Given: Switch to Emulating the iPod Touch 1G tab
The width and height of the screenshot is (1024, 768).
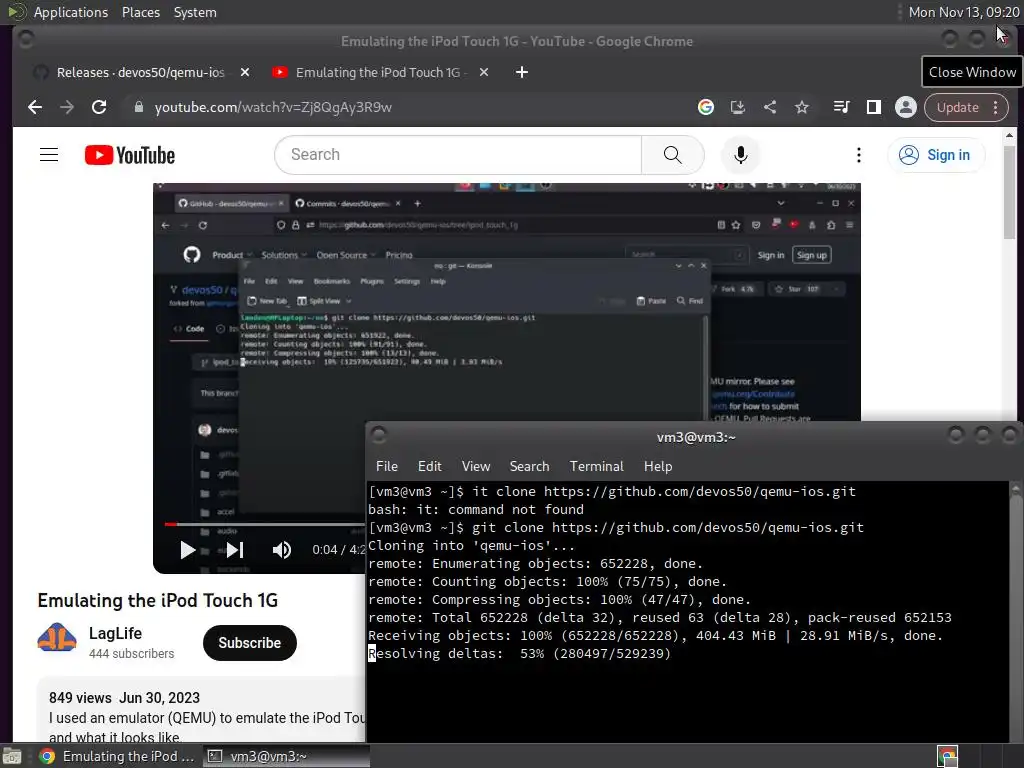Looking at the screenshot, I should [x=379, y=72].
